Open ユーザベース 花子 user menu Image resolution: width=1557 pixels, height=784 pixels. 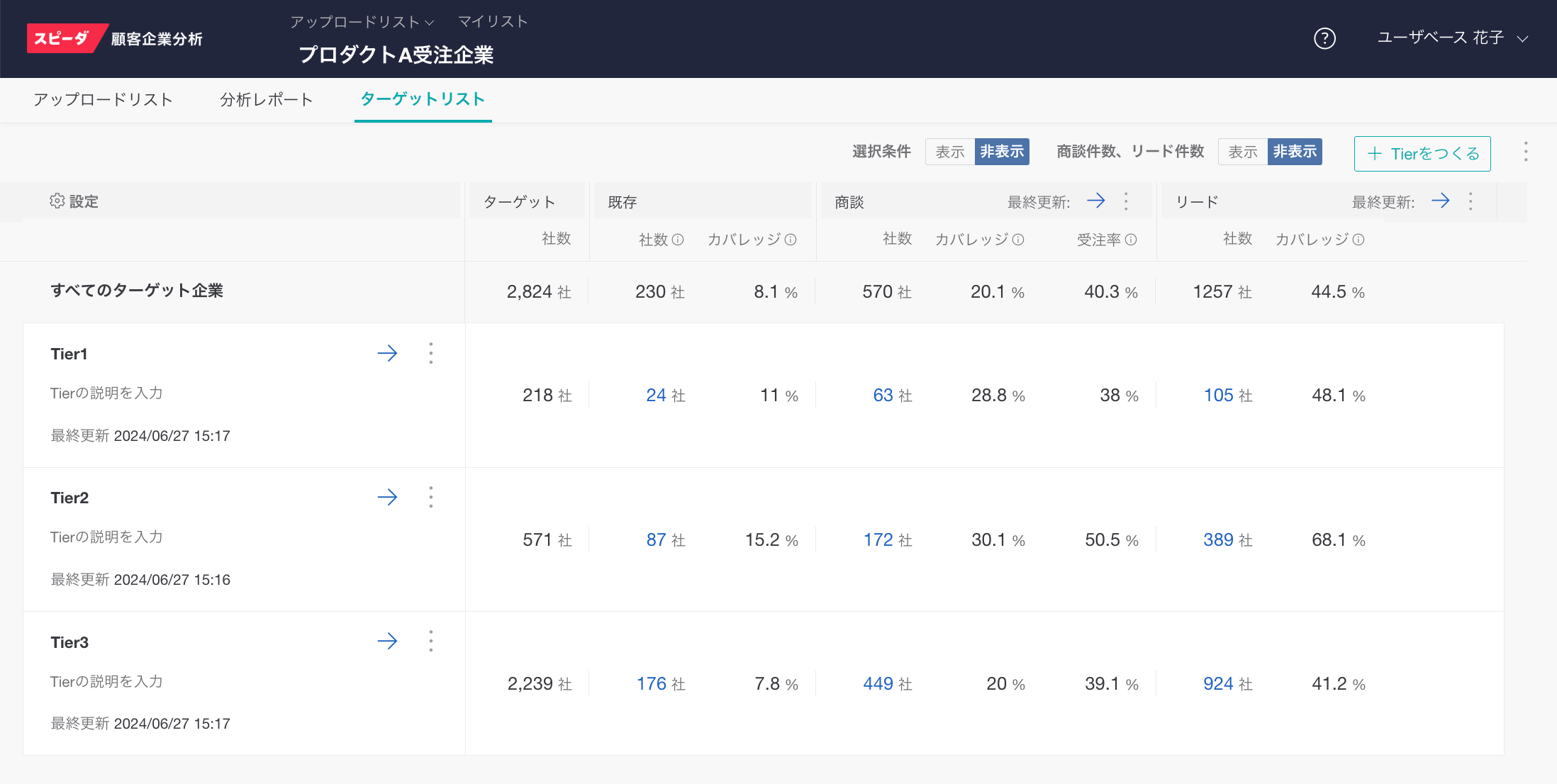point(1451,38)
